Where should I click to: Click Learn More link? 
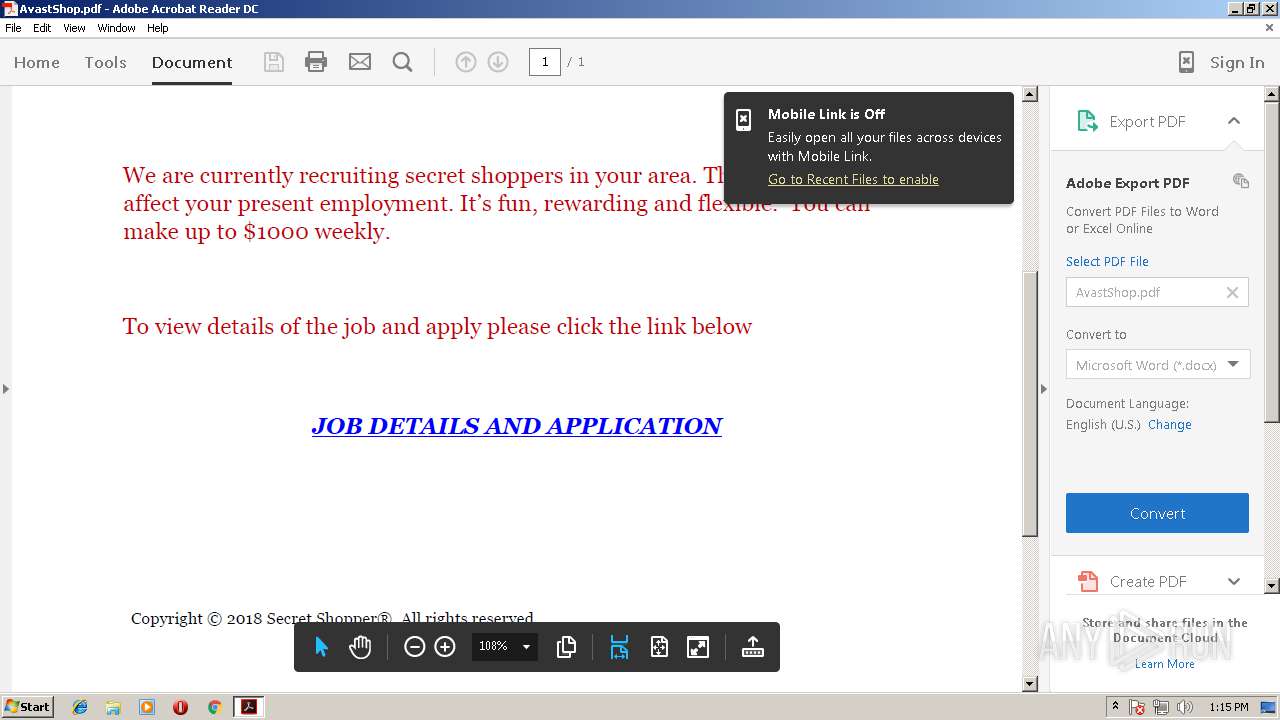click(1165, 664)
